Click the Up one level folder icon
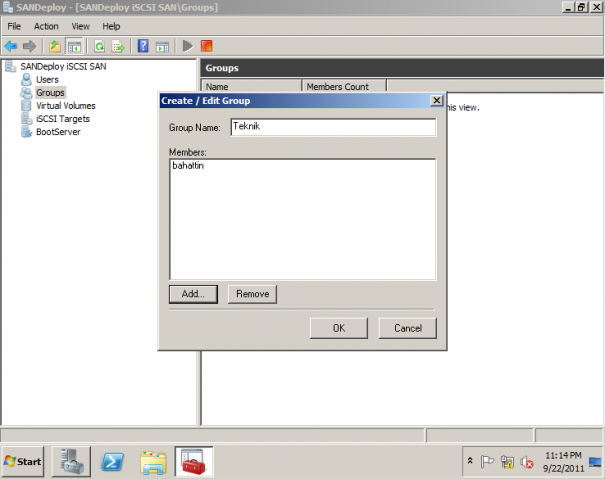Image resolution: width=605 pixels, height=479 pixels. pos(55,46)
